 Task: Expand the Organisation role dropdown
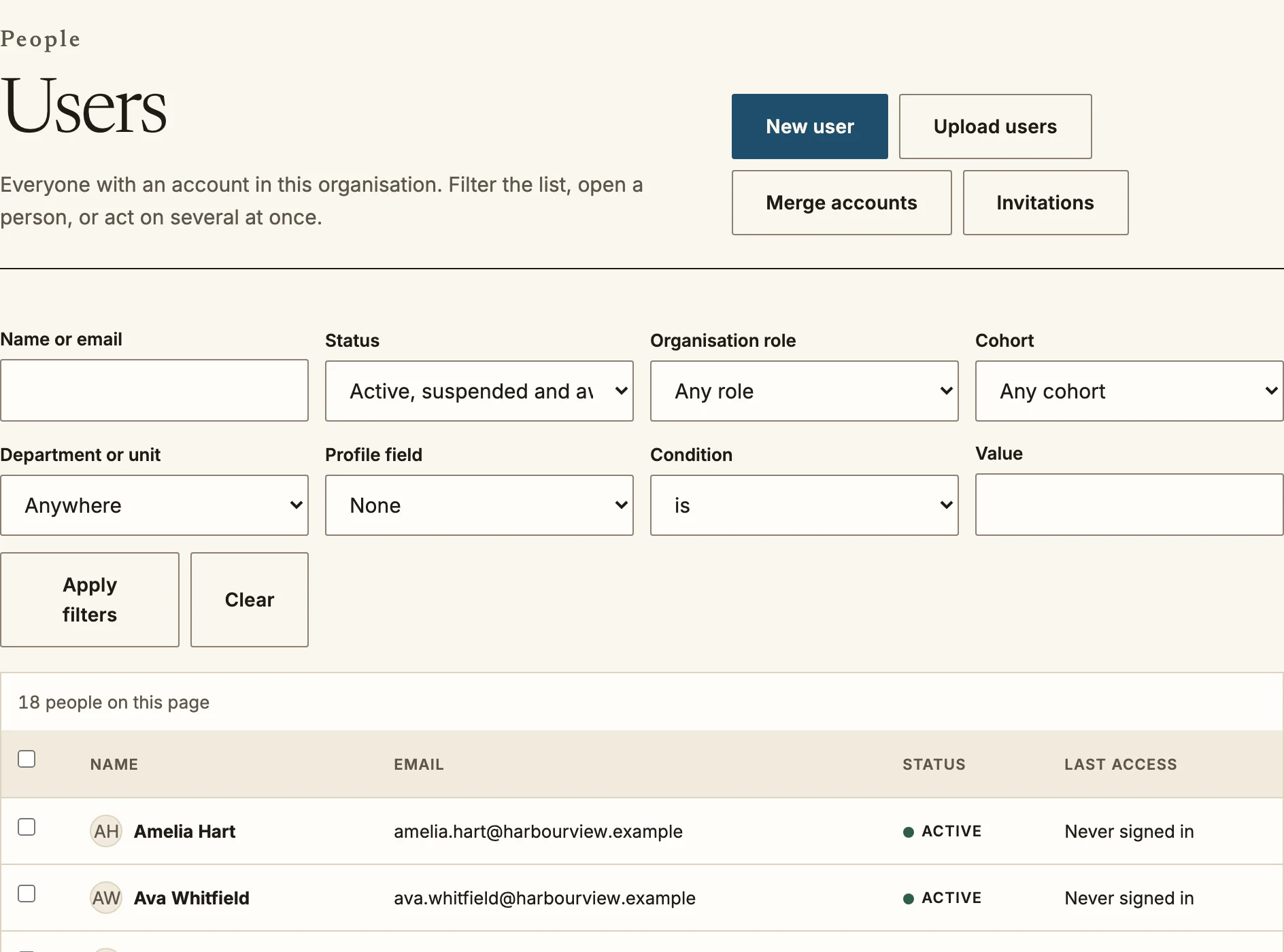click(x=805, y=391)
